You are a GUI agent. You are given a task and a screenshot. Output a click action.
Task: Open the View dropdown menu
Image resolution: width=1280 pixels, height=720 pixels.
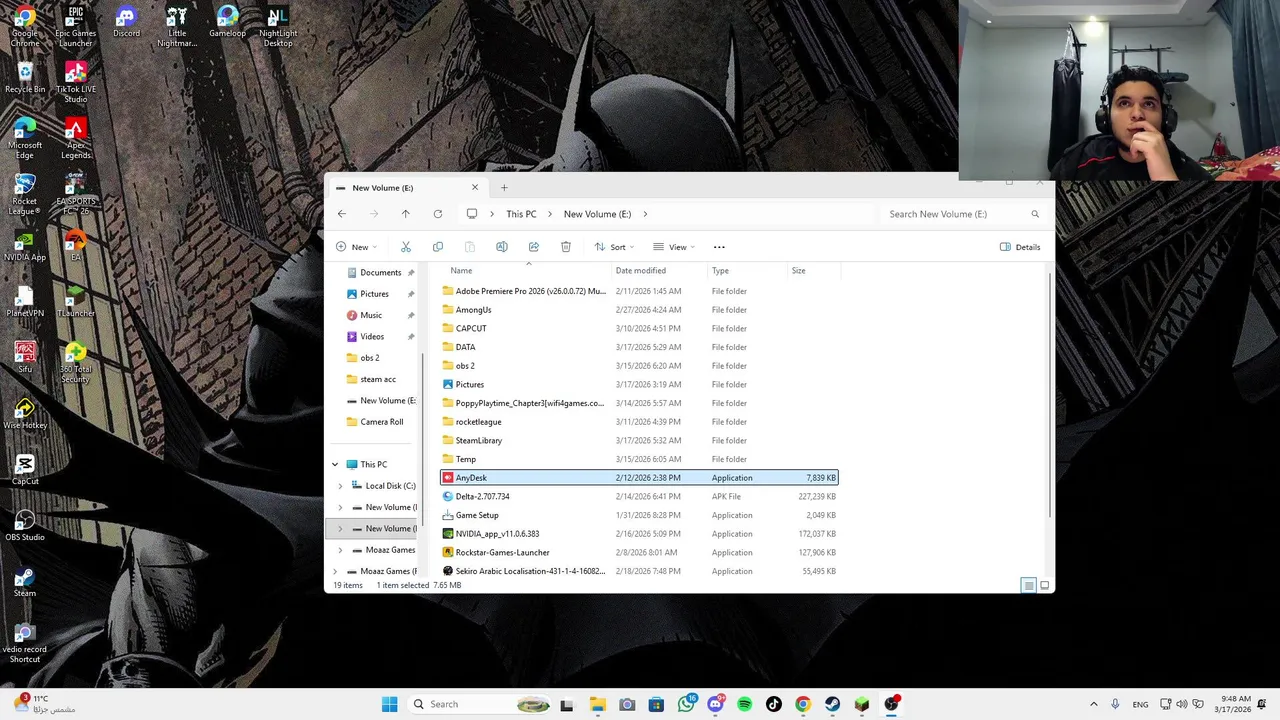674,247
